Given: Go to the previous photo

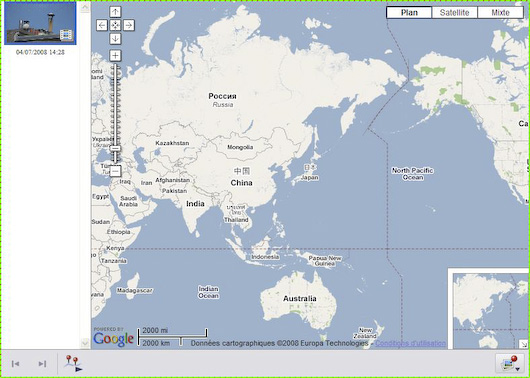Looking at the screenshot, I should pos(15,364).
